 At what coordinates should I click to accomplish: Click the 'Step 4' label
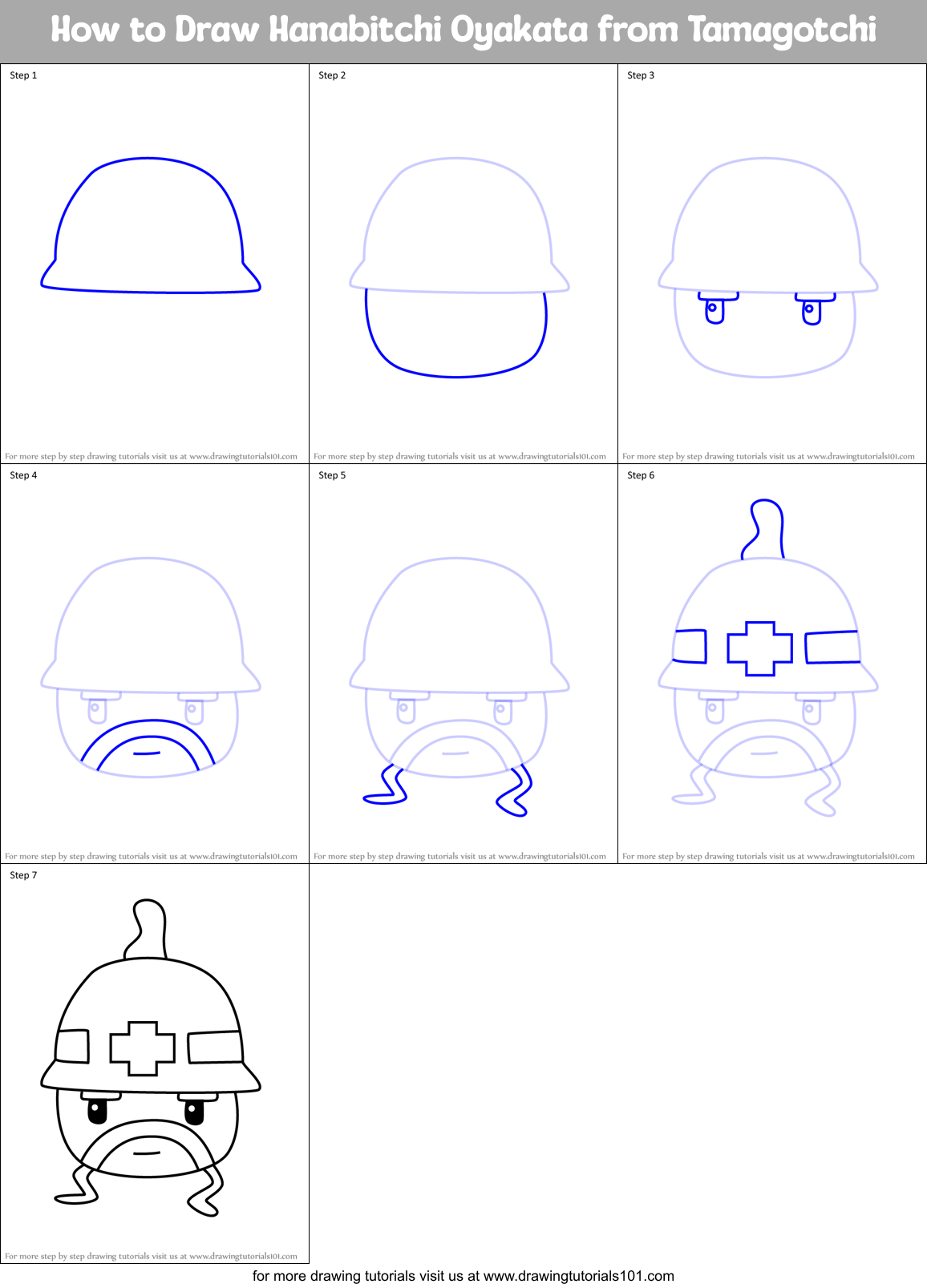[x=23, y=475]
